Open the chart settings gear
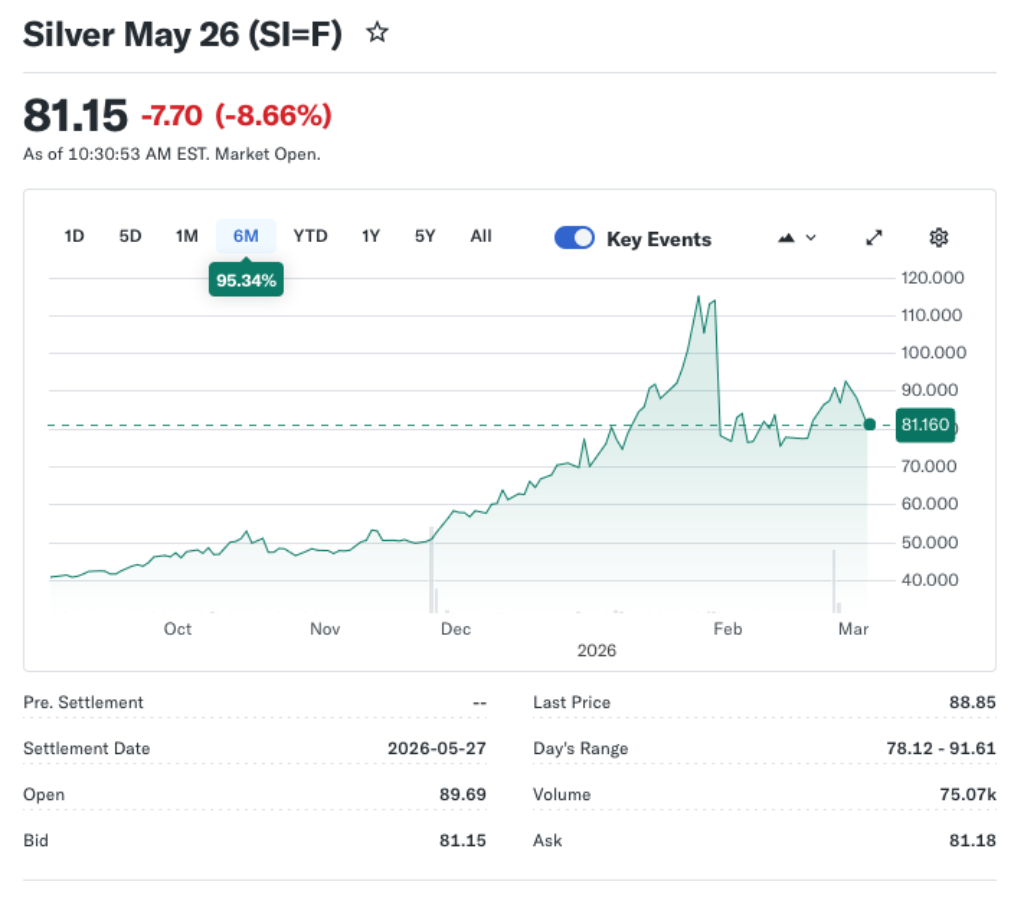Image resolution: width=1024 pixels, height=901 pixels. tap(938, 237)
